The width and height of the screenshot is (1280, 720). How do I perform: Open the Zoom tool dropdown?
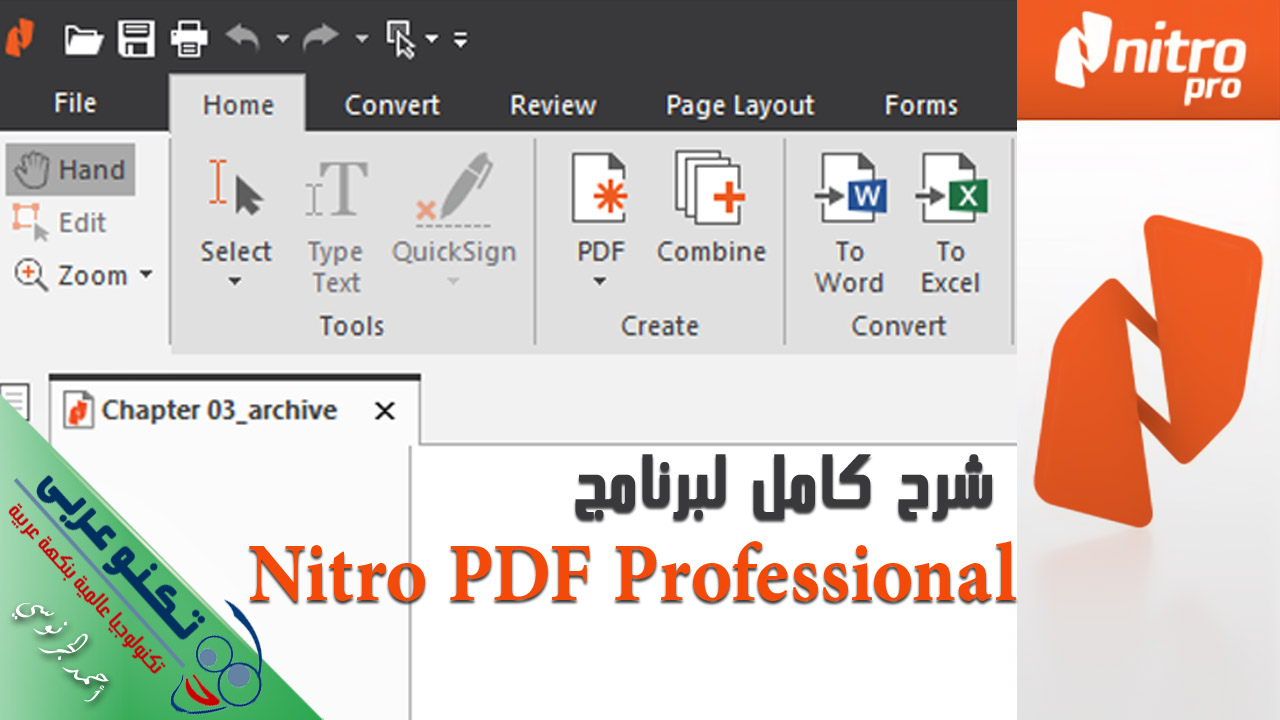click(145, 274)
